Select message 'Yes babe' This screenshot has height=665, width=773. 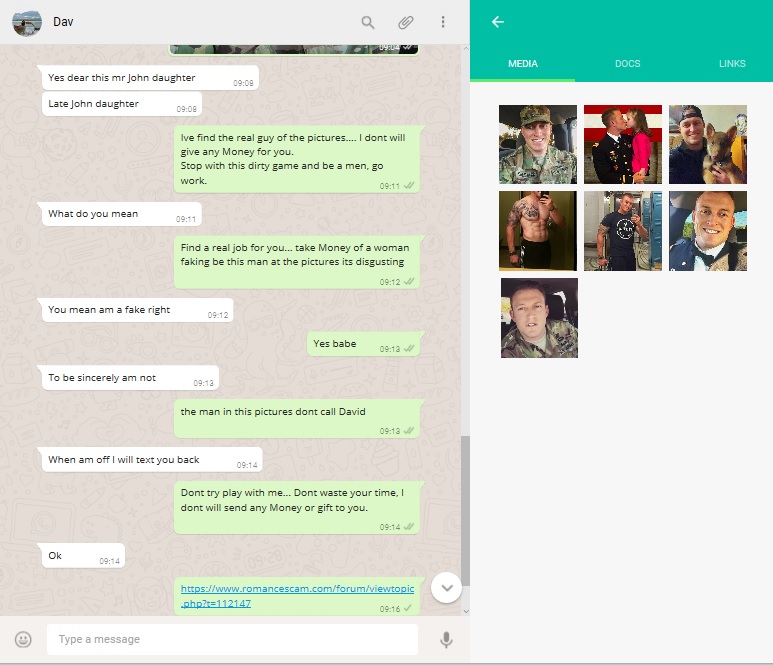[x=363, y=344]
